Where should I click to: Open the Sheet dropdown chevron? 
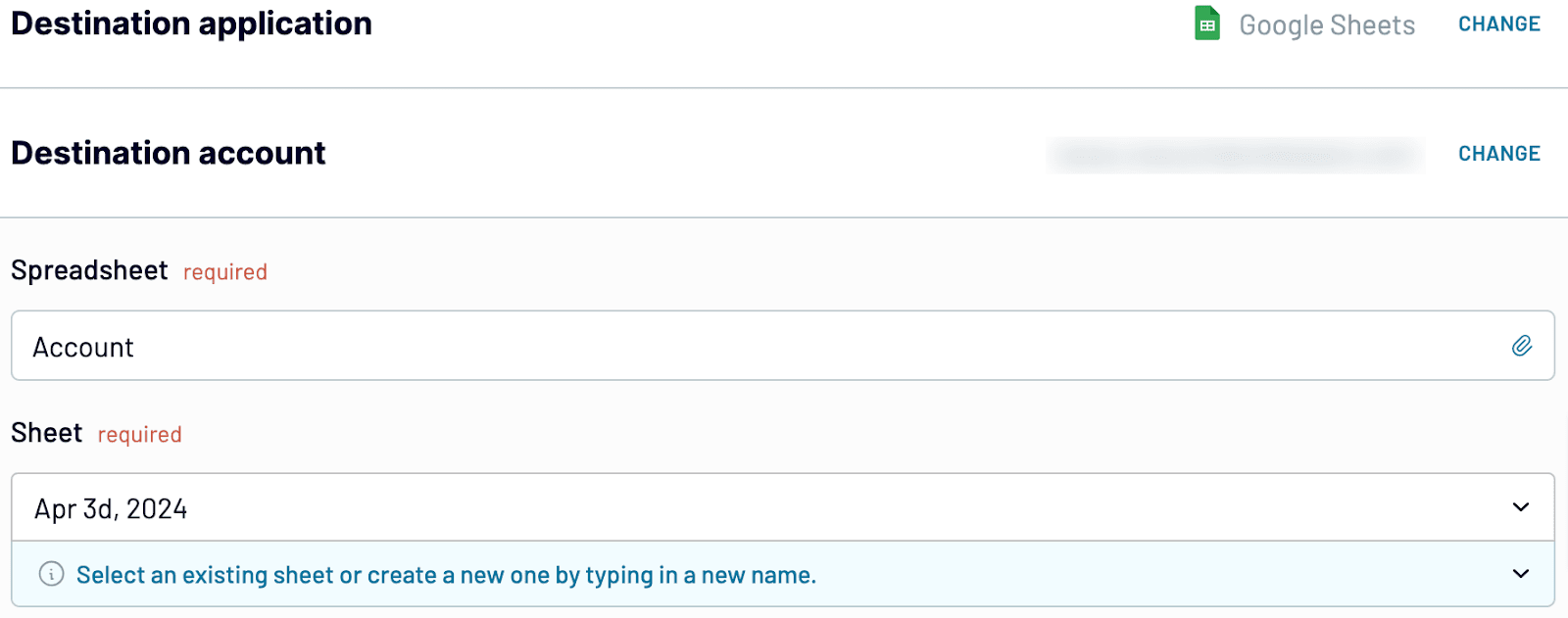coord(1521,507)
